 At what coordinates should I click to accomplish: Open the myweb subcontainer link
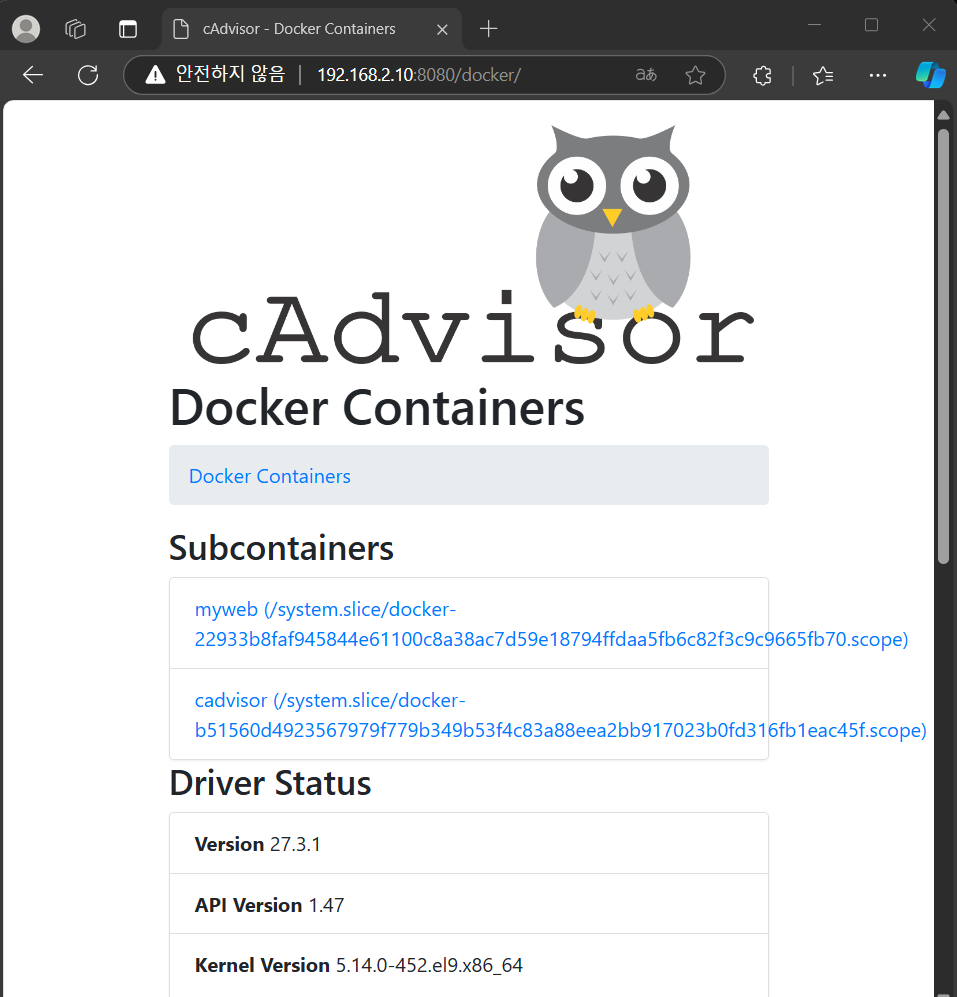551,624
